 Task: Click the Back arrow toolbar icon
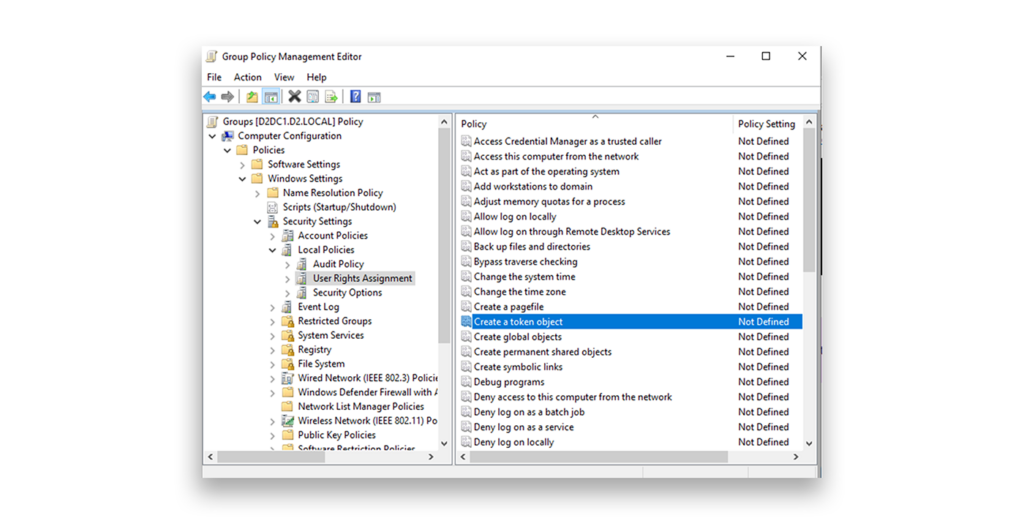pos(210,97)
